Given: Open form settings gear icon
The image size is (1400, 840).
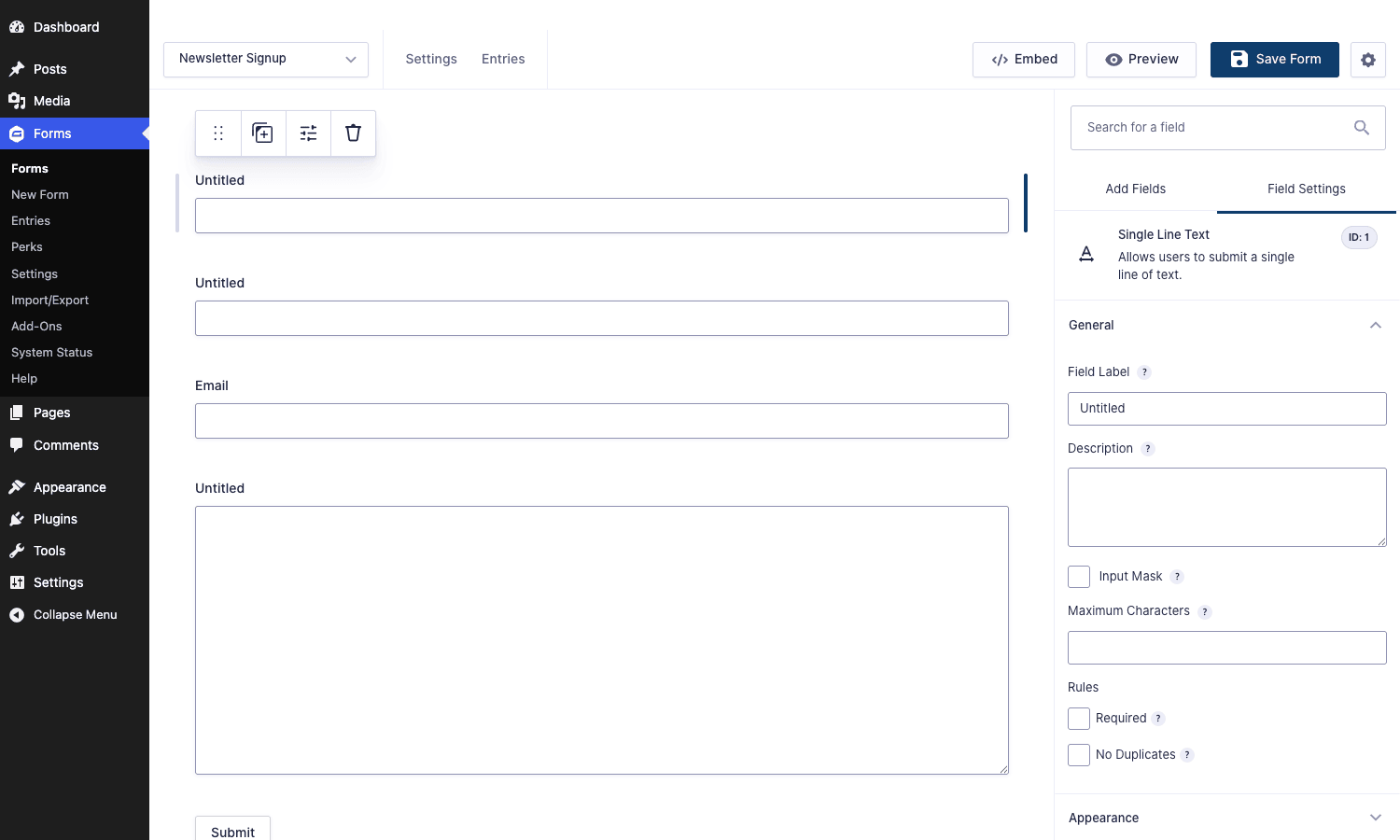Looking at the screenshot, I should [x=1368, y=60].
